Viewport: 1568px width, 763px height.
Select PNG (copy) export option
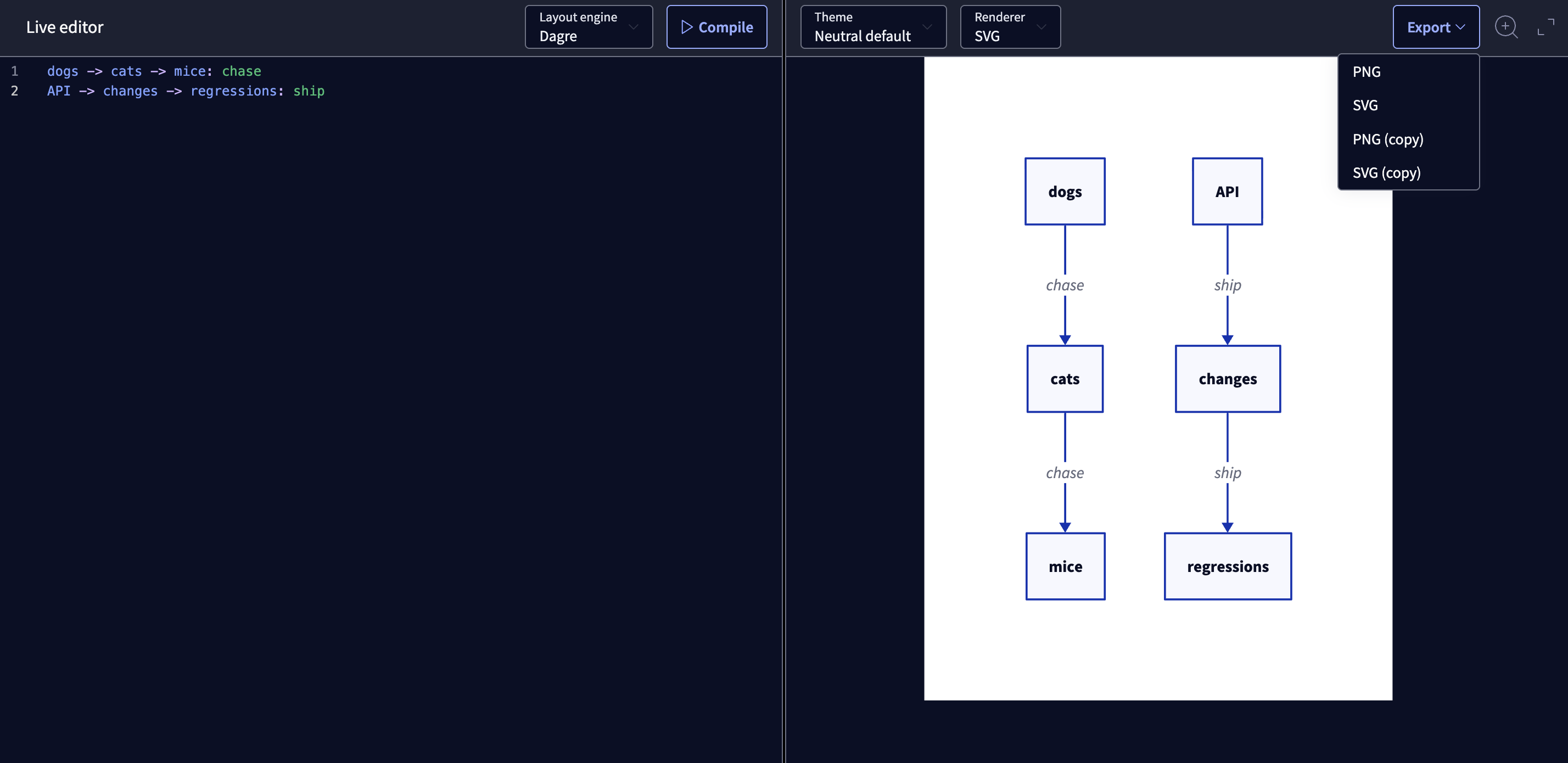click(x=1387, y=139)
